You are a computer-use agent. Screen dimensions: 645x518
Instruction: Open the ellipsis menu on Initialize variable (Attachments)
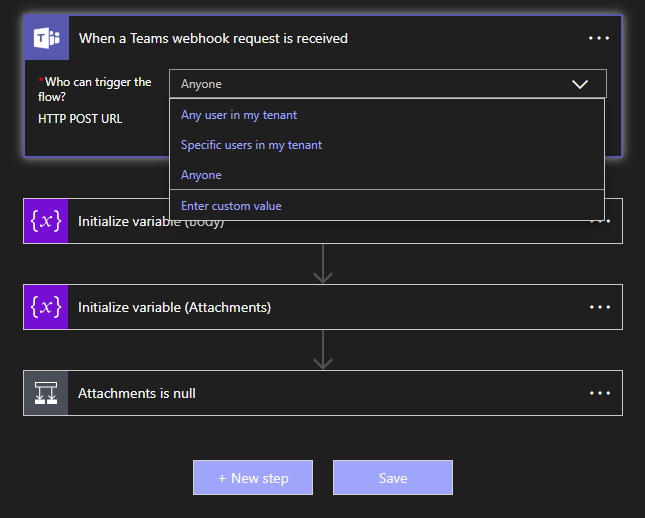[599, 307]
